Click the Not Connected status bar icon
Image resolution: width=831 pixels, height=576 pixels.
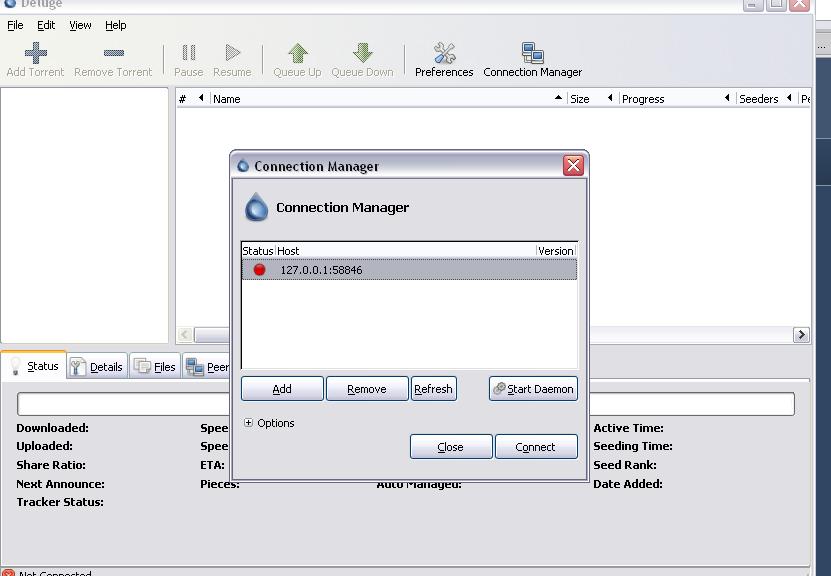click(x=8, y=572)
